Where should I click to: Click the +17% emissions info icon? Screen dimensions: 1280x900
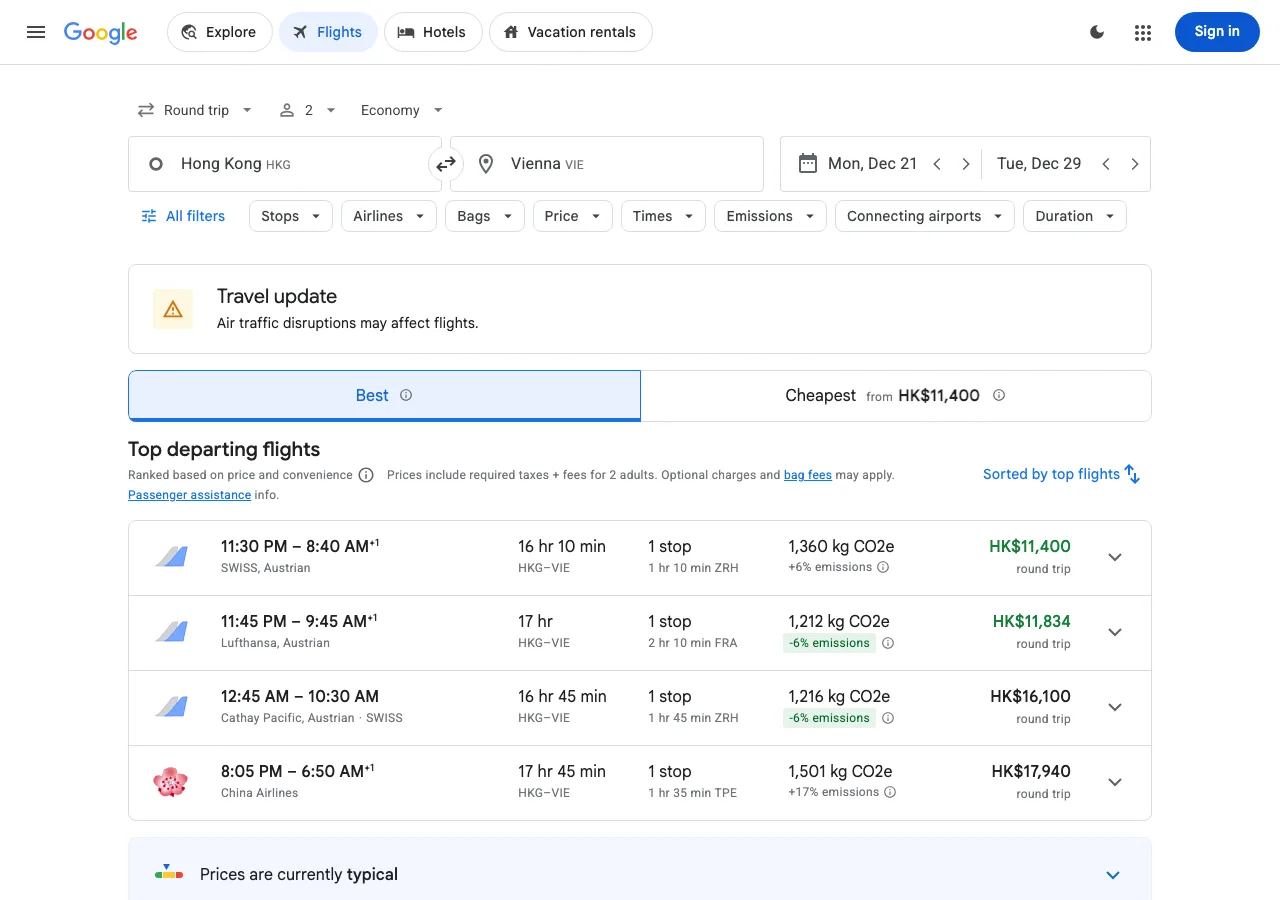click(890, 792)
